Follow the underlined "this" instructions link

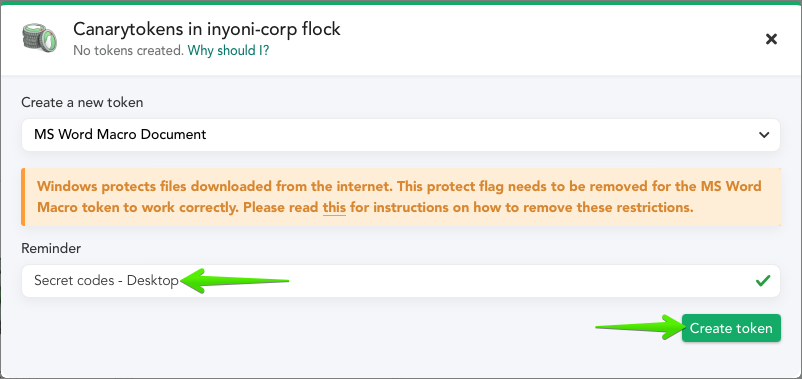[x=334, y=208]
